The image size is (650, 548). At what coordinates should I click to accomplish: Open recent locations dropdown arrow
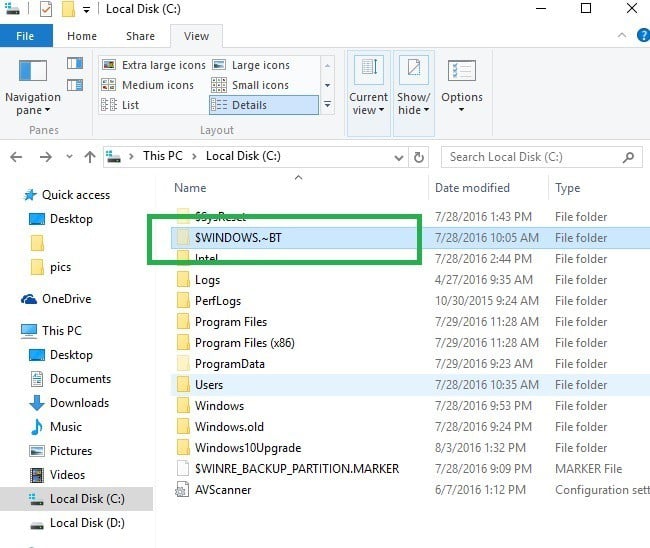pyautogui.click(x=69, y=157)
